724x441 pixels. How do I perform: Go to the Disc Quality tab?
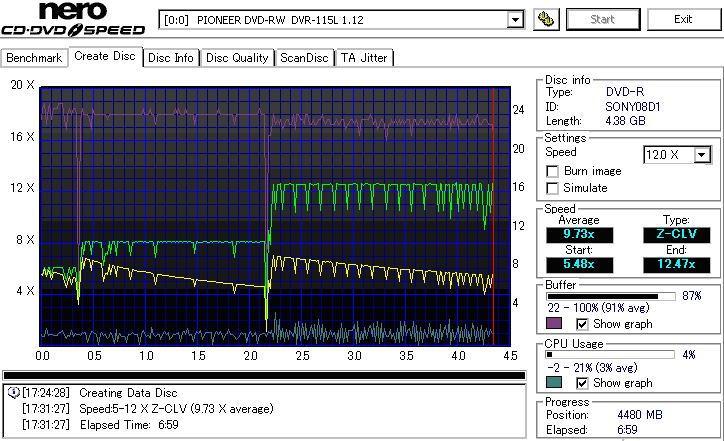point(237,58)
